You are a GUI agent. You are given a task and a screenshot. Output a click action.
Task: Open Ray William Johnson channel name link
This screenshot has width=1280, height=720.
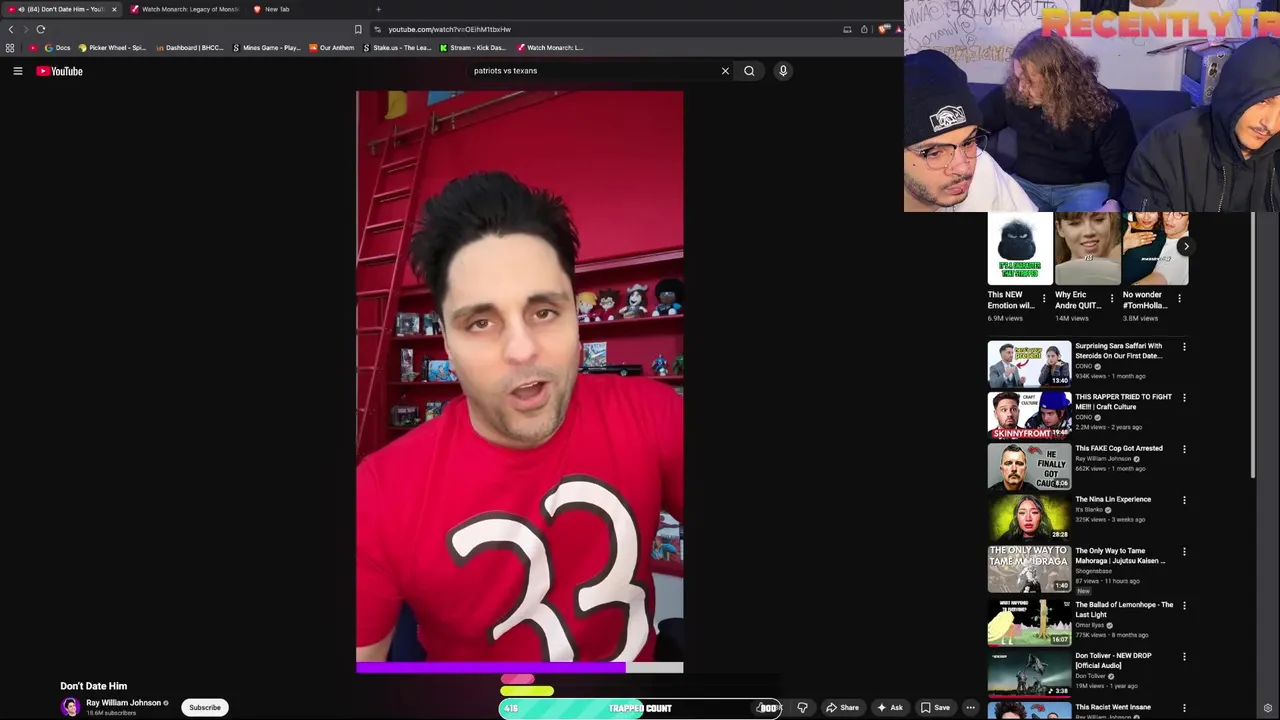coord(123,703)
